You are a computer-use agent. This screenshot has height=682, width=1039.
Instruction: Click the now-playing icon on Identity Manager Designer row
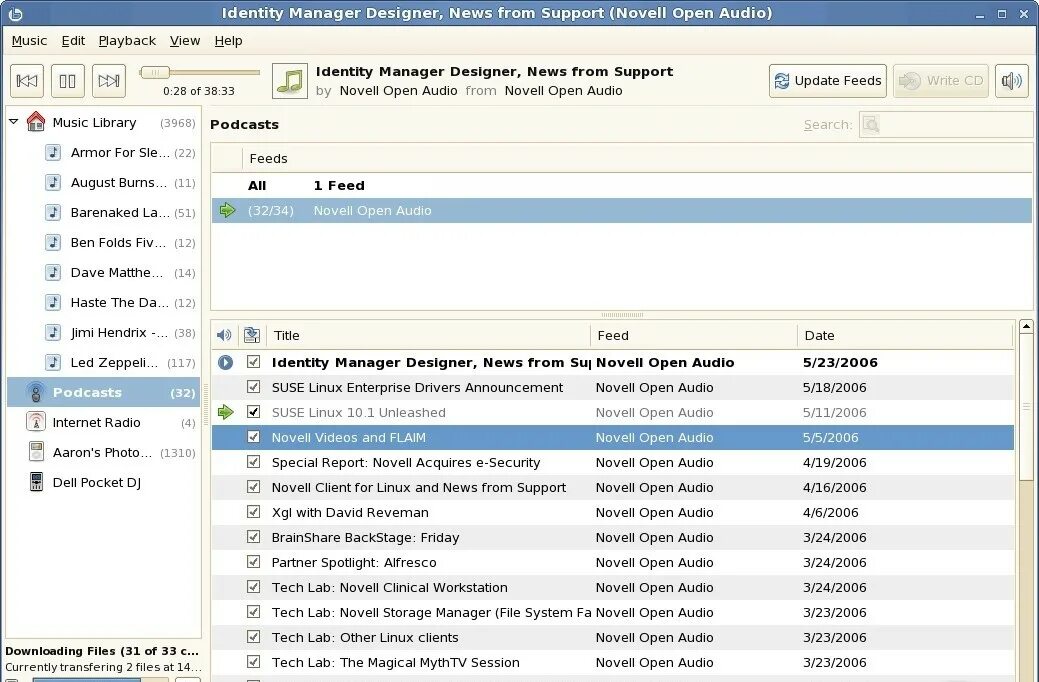225,363
